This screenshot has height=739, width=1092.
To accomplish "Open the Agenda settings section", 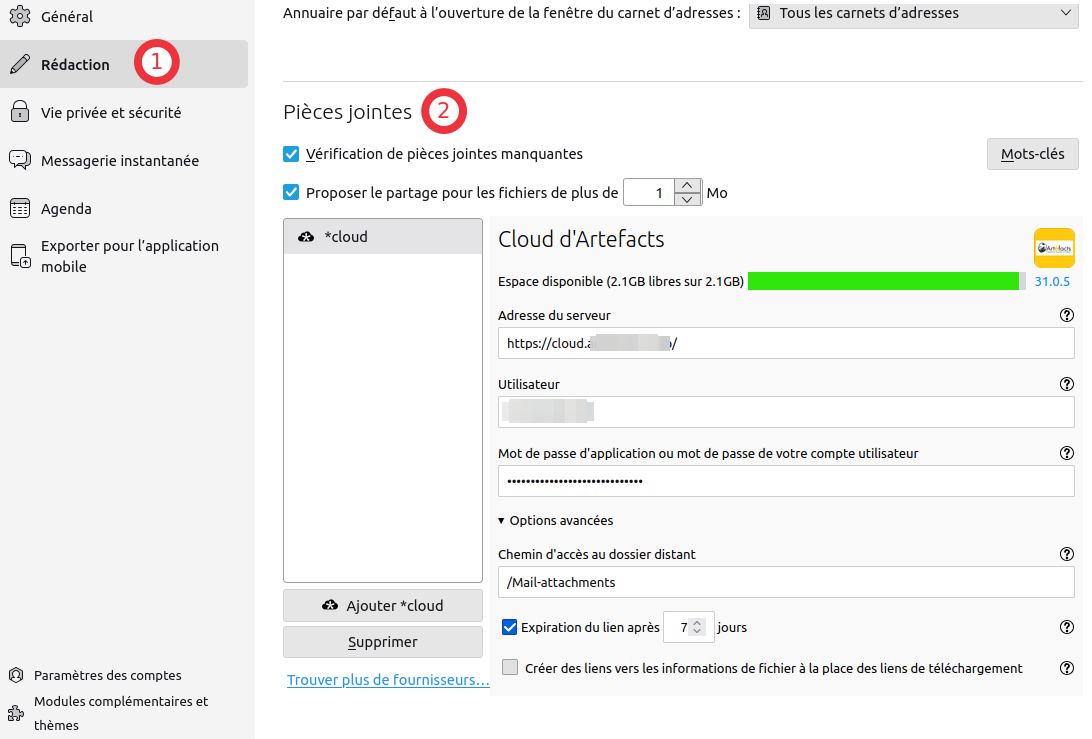I will pyautogui.click(x=66, y=209).
